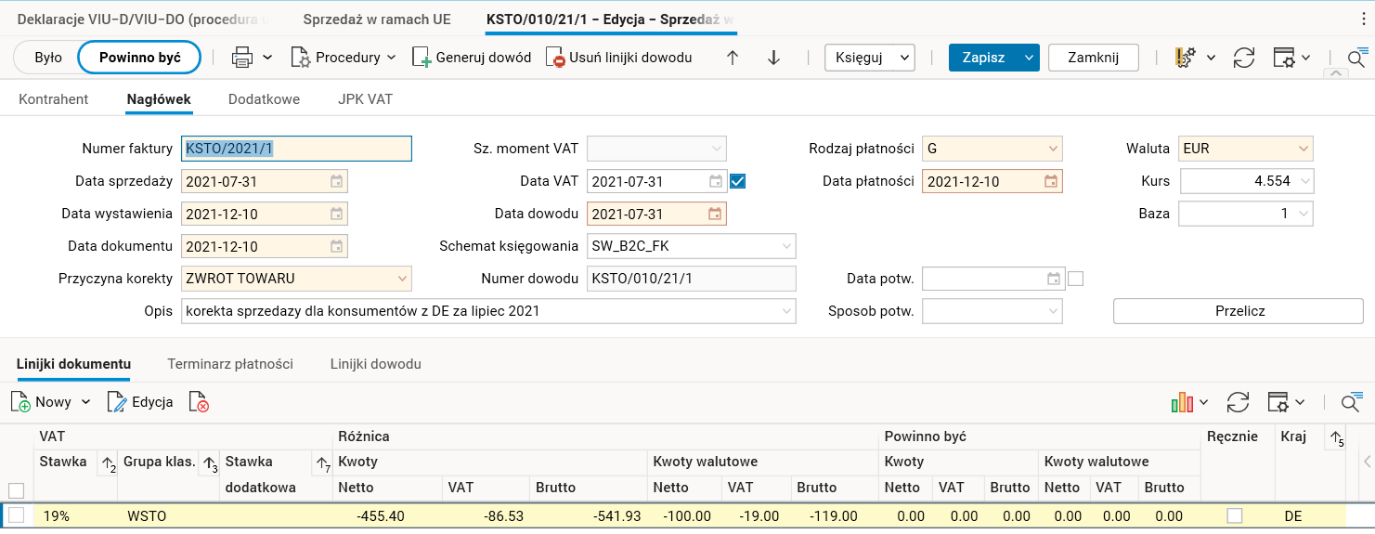Open the Księguj dropdown
1375x534 pixels.
[x=870, y=58]
